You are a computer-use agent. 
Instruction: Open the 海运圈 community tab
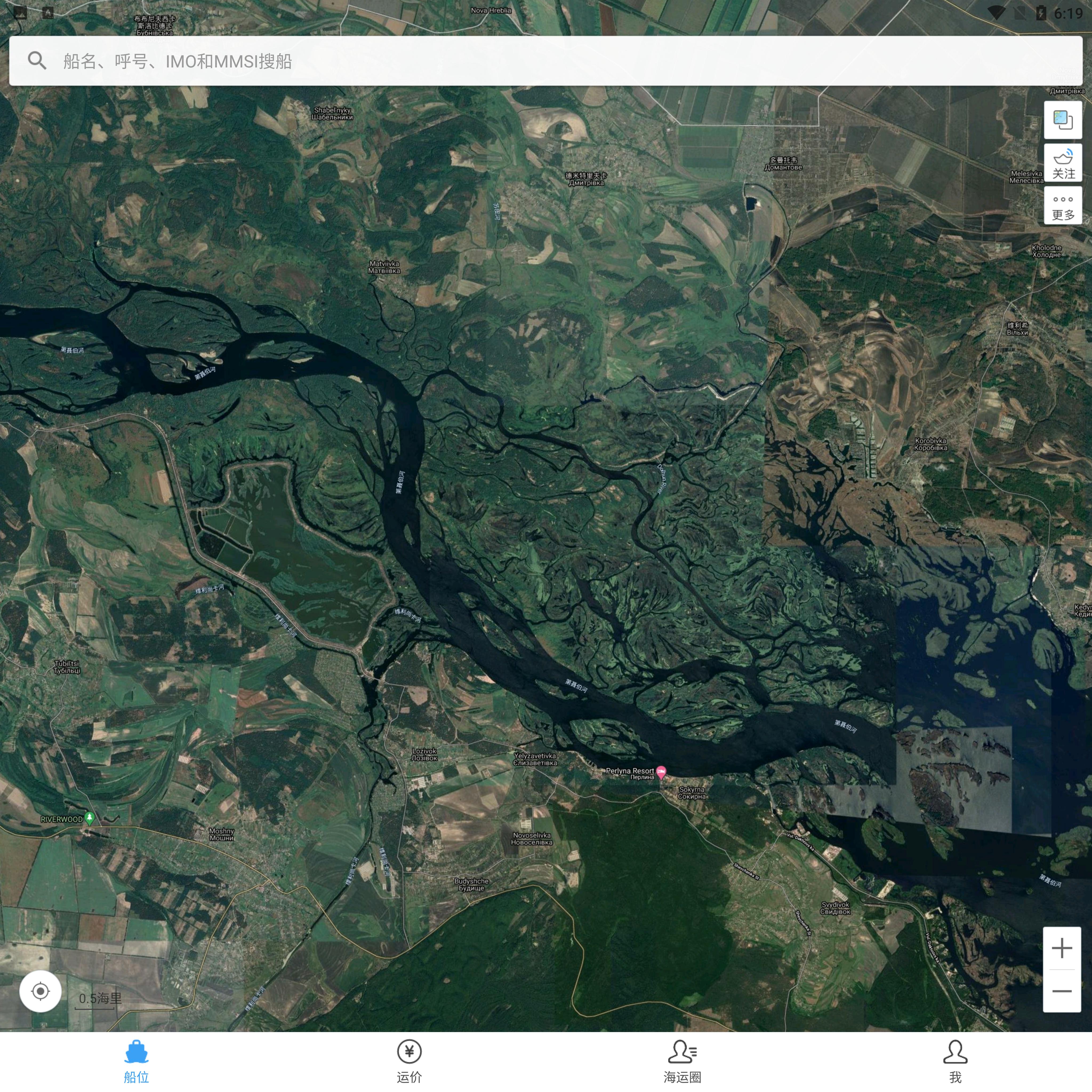(682, 1062)
